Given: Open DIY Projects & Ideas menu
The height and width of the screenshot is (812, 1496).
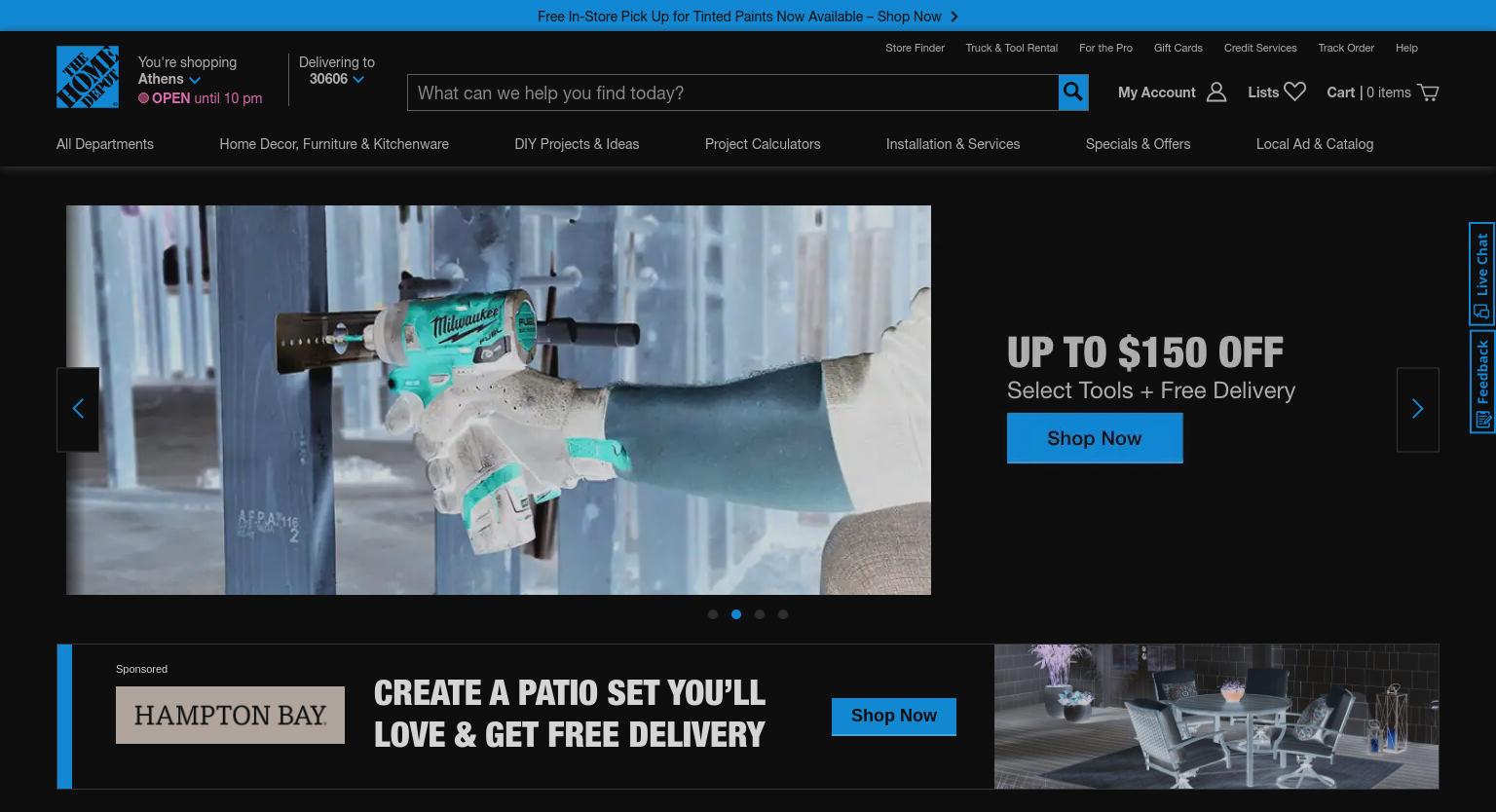Looking at the screenshot, I should [577, 144].
